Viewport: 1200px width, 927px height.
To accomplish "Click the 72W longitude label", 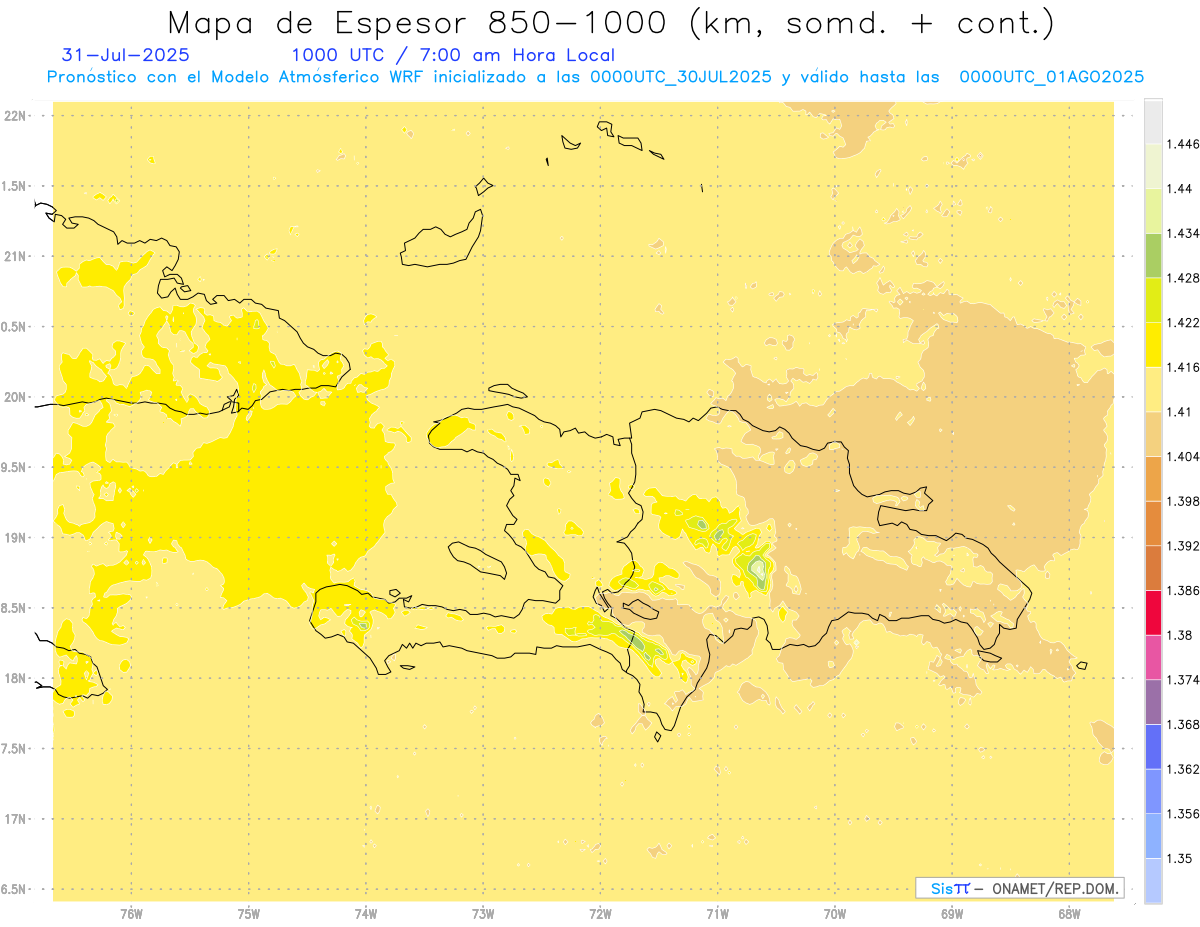I will click(600, 914).
